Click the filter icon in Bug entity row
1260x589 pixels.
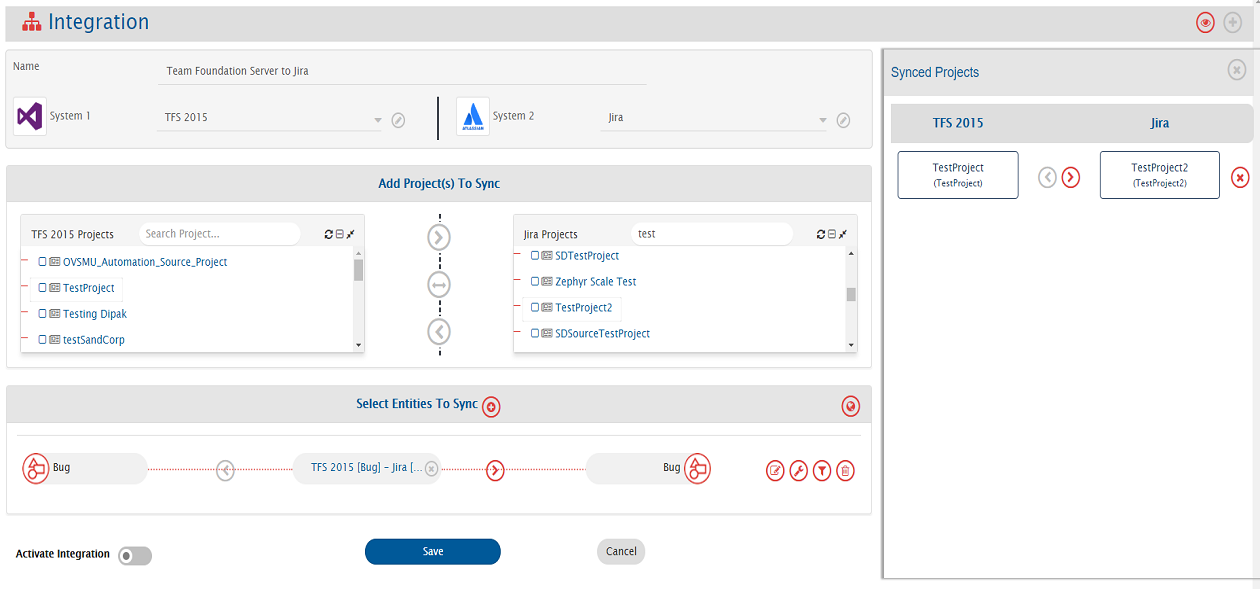[x=822, y=470]
